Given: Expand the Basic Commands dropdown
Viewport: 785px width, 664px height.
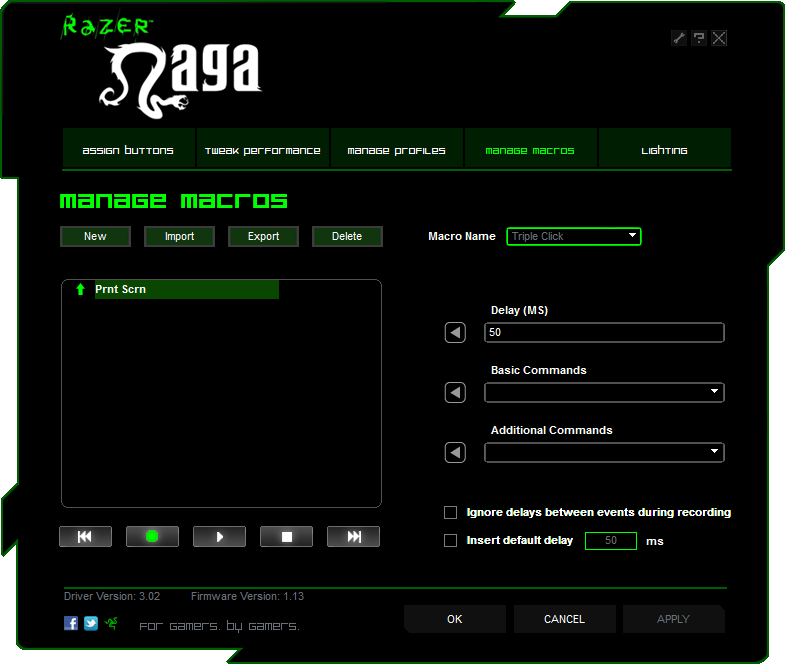Looking at the screenshot, I should pyautogui.click(x=604, y=393).
